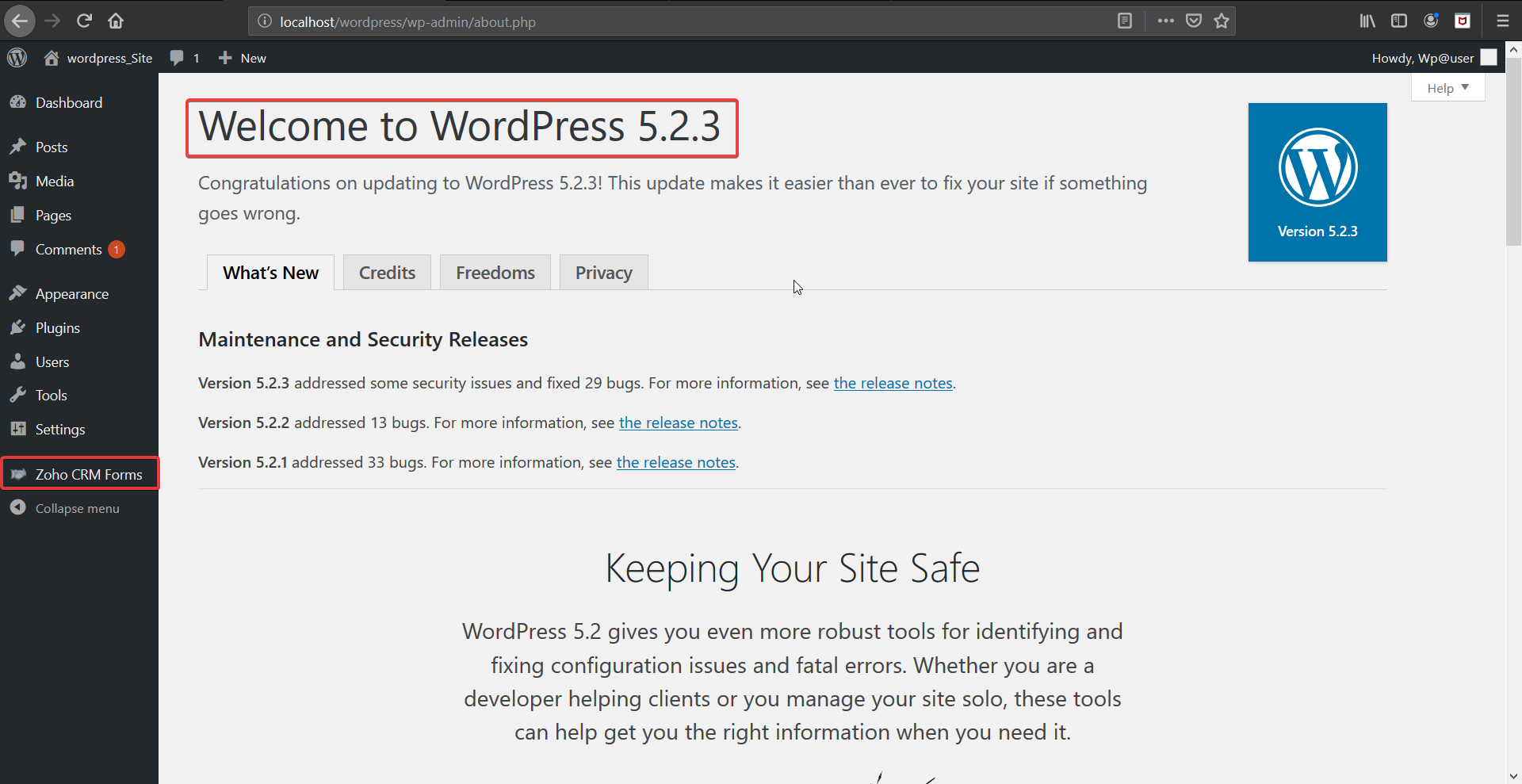Show sidebars toolbar icon

click(1399, 21)
